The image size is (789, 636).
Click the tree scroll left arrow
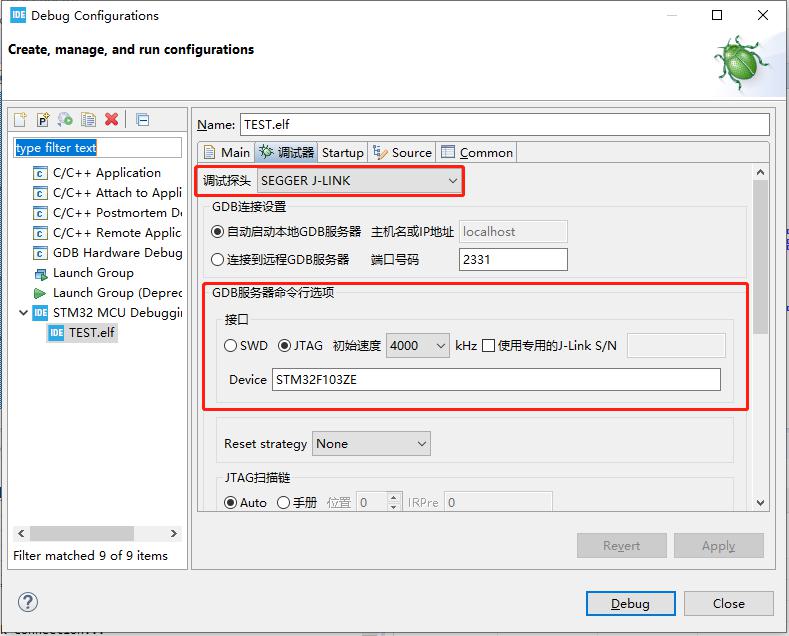point(21,533)
